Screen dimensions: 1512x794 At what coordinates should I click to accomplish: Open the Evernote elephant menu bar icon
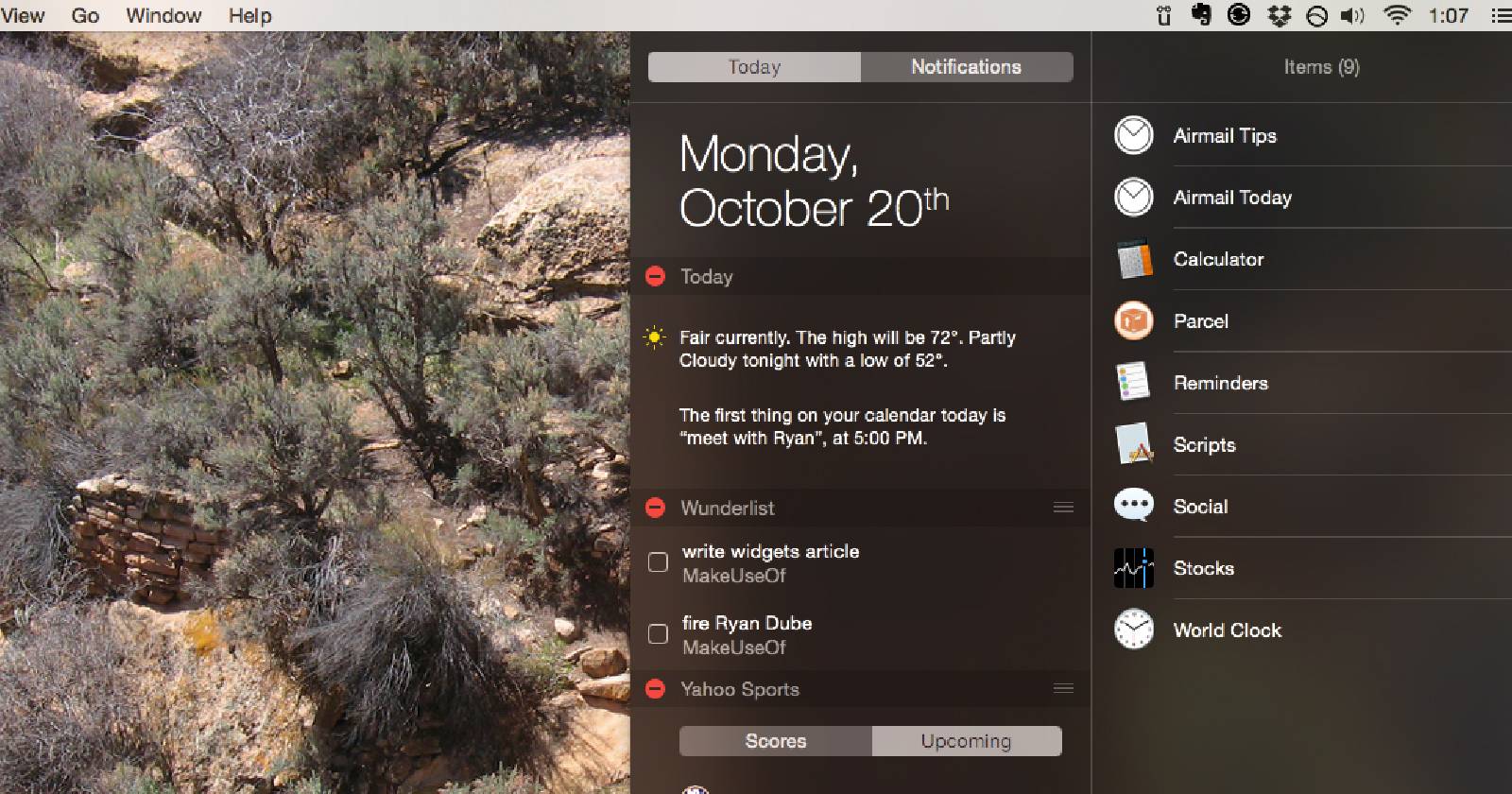1201,15
